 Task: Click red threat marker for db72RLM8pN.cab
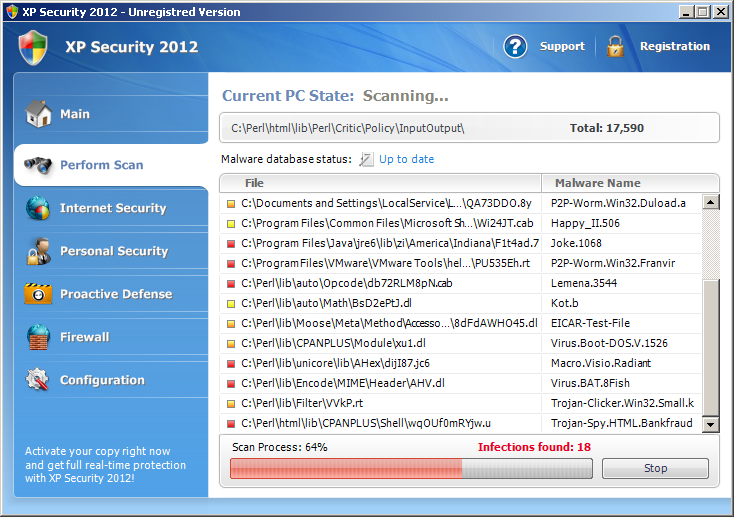[231, 284]
